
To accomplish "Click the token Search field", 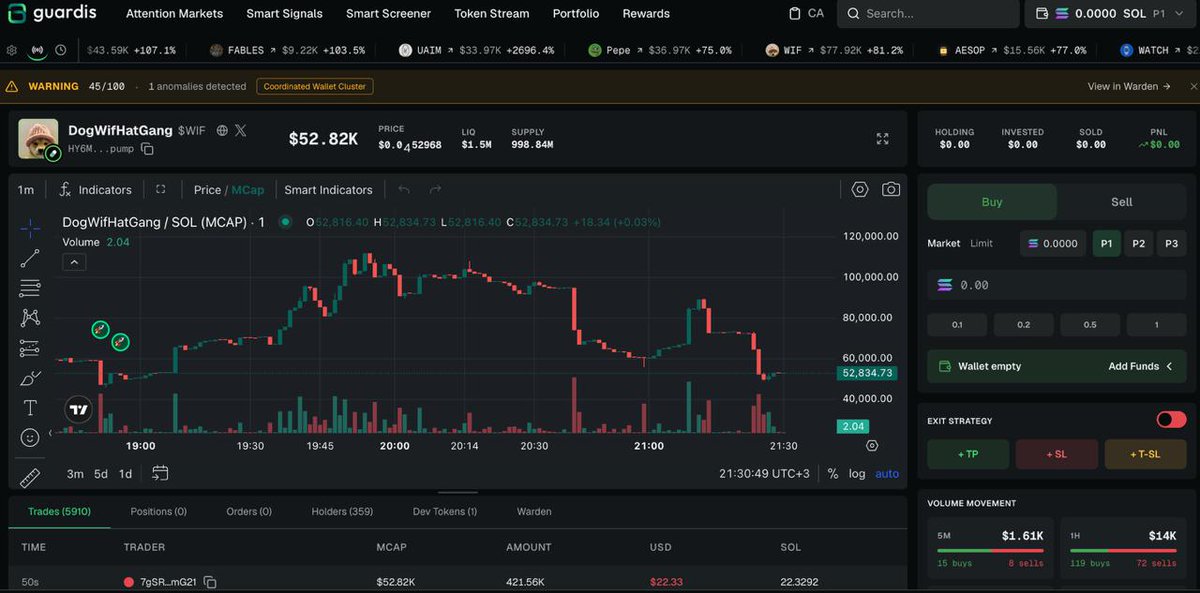I will coord(926,14).
